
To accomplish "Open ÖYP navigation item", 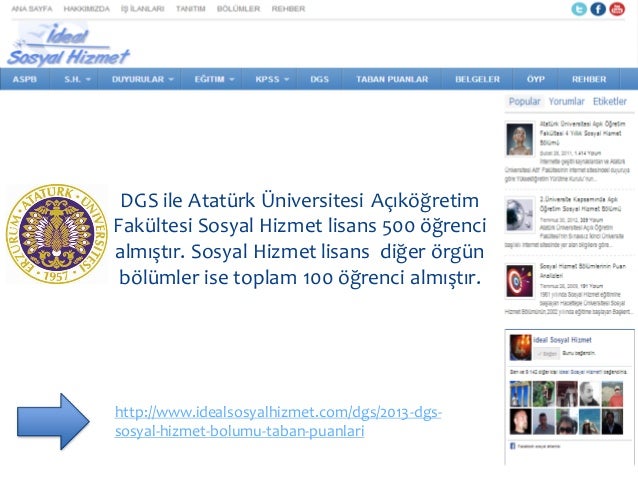I will tap(536, 79).
